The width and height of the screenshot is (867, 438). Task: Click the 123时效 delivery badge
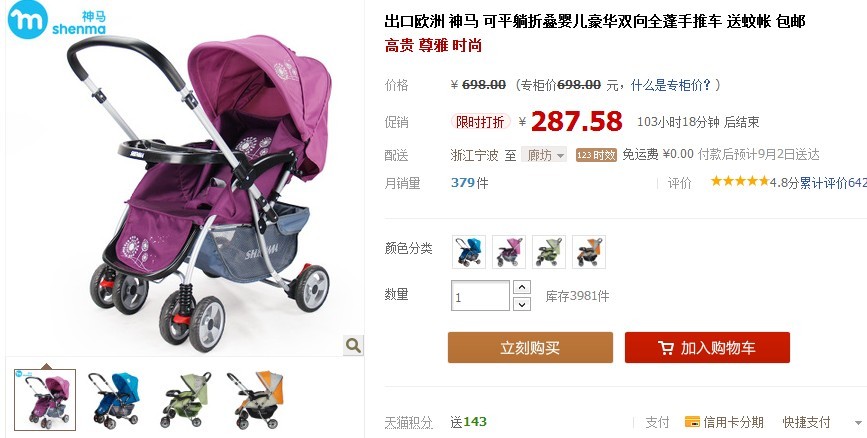tap(596, 155)
